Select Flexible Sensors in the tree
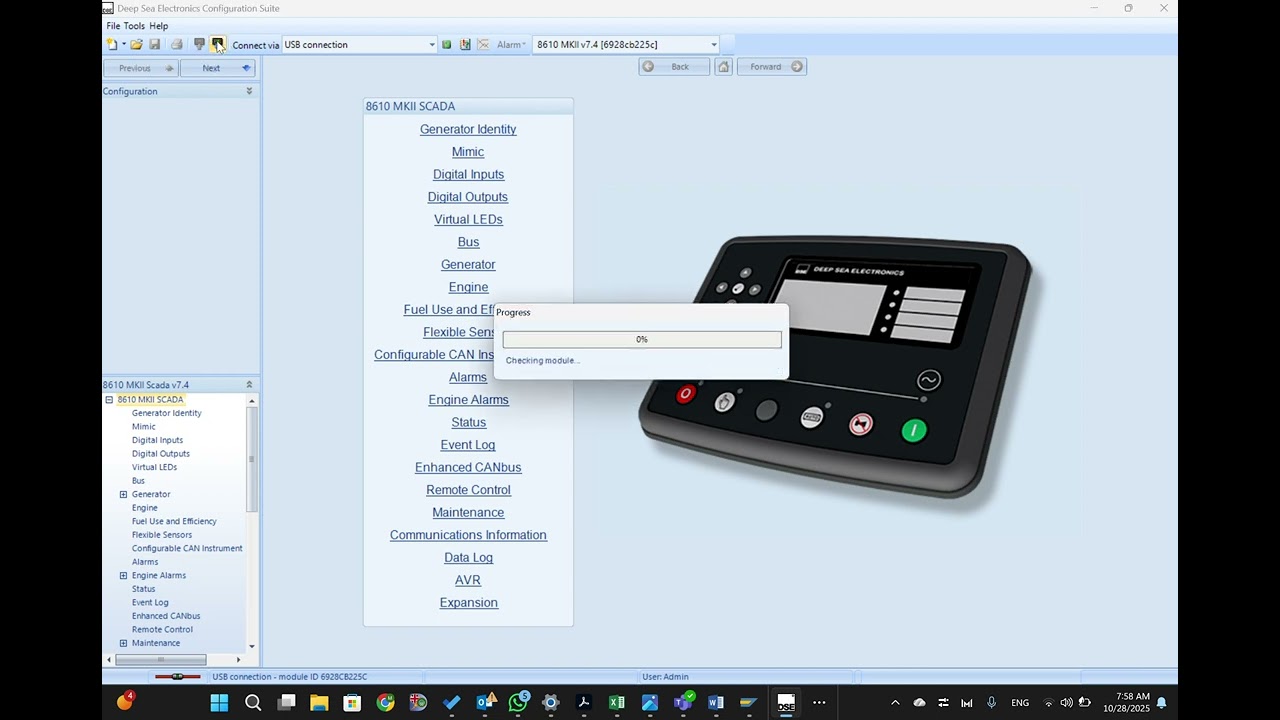Image resolution: width=1280 pixels, height=720 pixels. (x=162, y=535)
